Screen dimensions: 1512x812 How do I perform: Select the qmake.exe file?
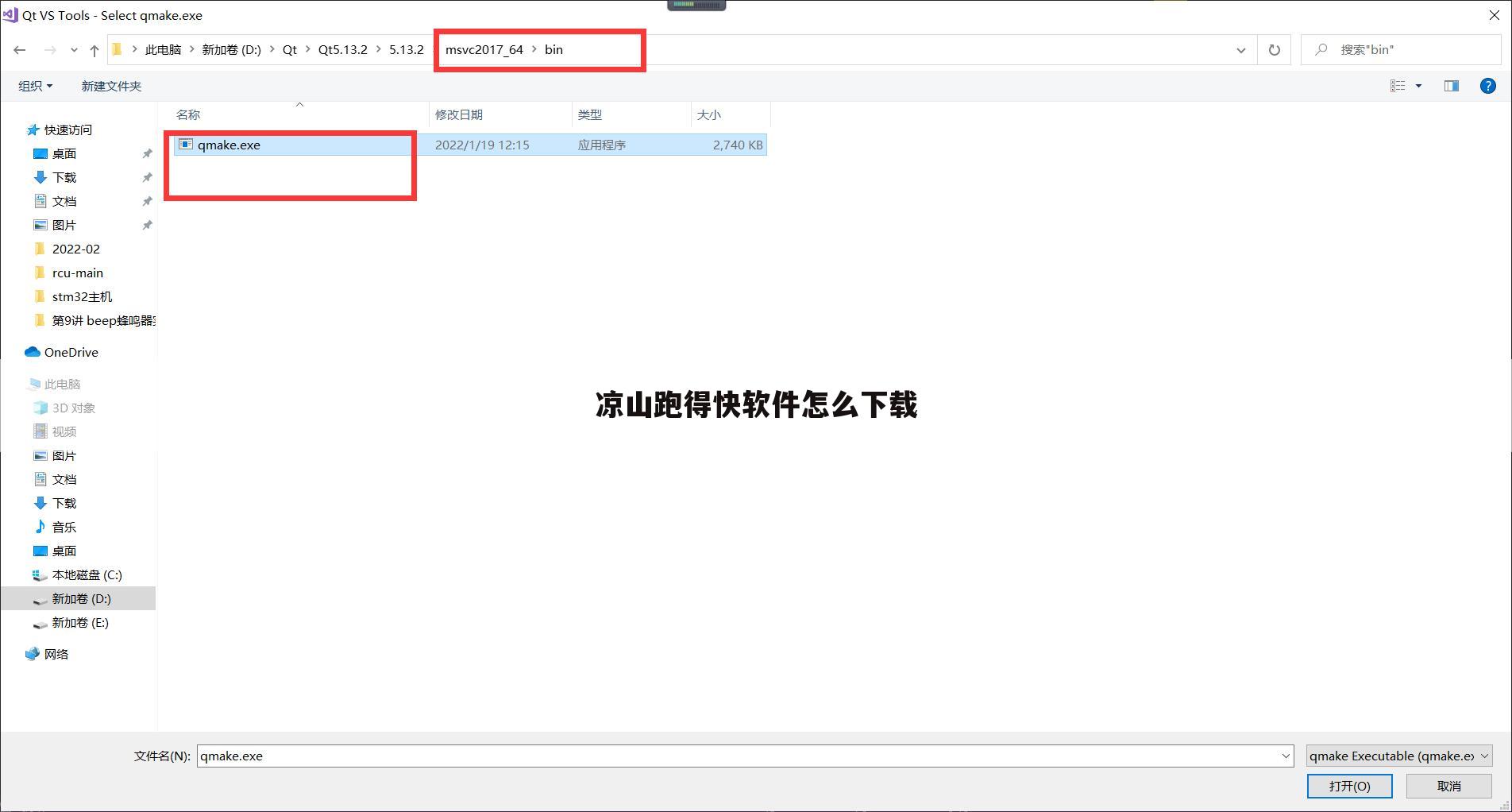click(x=470, y=145)
